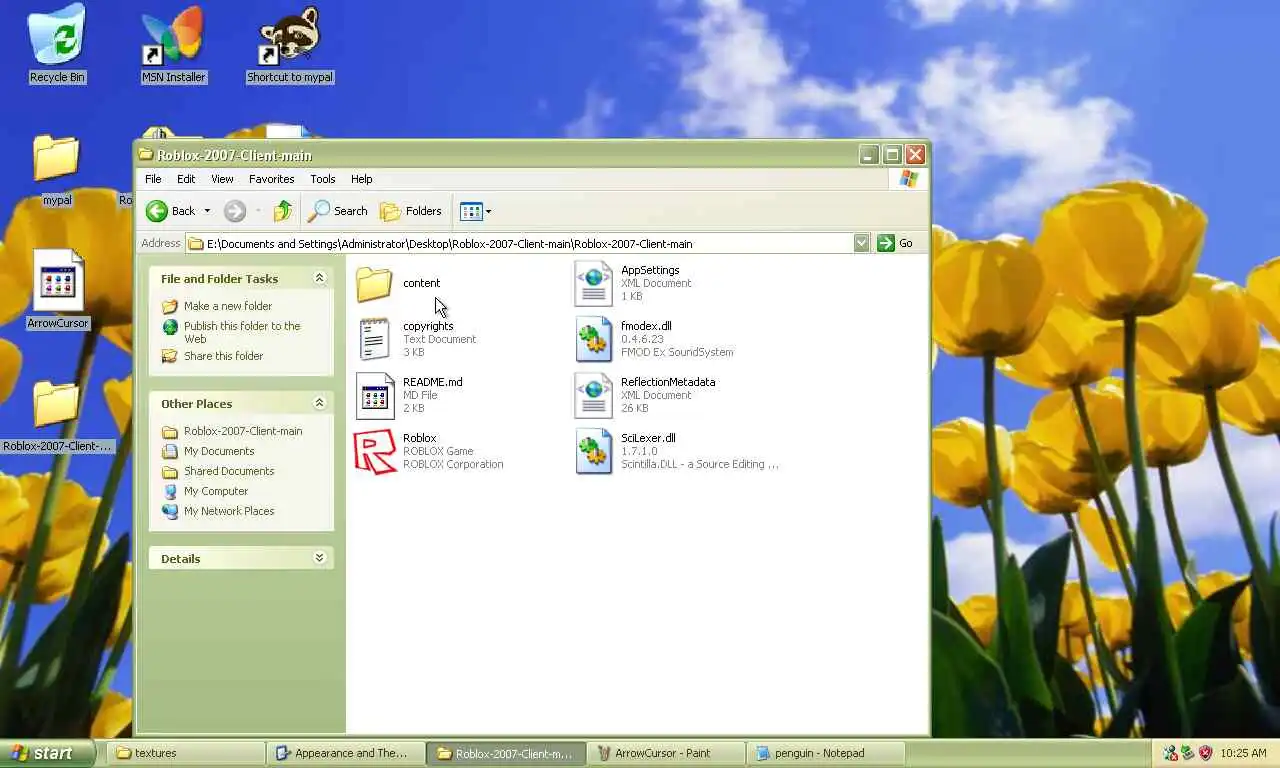Select the fmodex.dll file icon

point(593,340)
